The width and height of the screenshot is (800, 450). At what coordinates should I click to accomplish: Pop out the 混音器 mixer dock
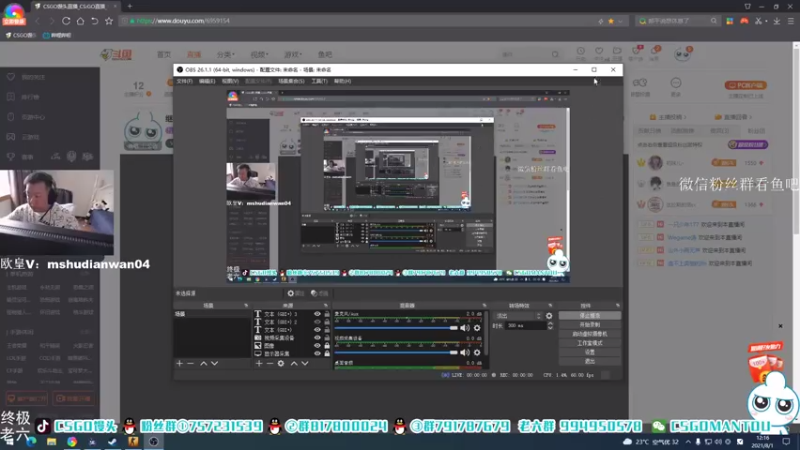[484, 306]
